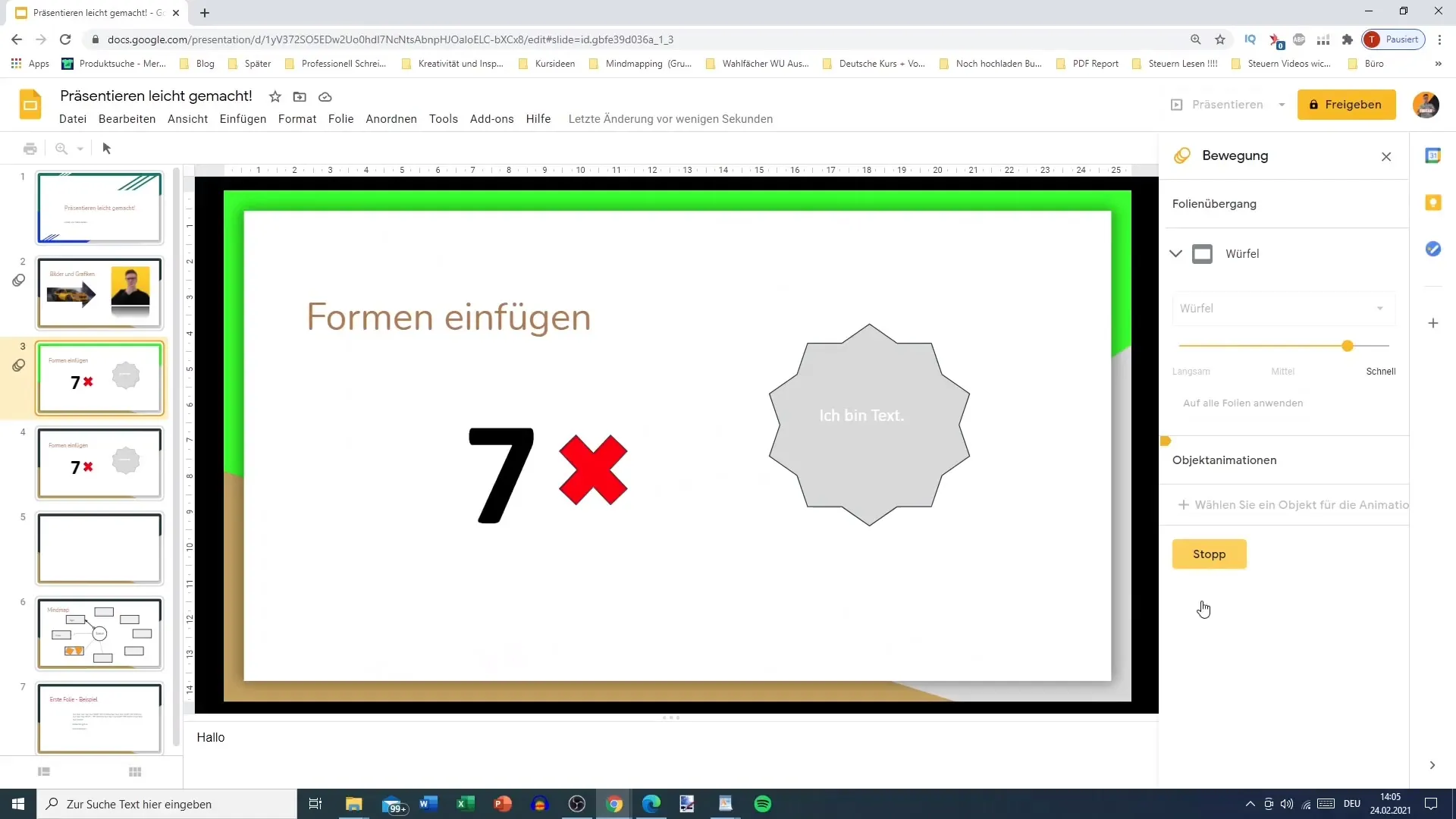Open the Würfel transition type dropdown
Image resolution: width=1456 pixels, height=819 pixels.
[x=1282, y=309]
